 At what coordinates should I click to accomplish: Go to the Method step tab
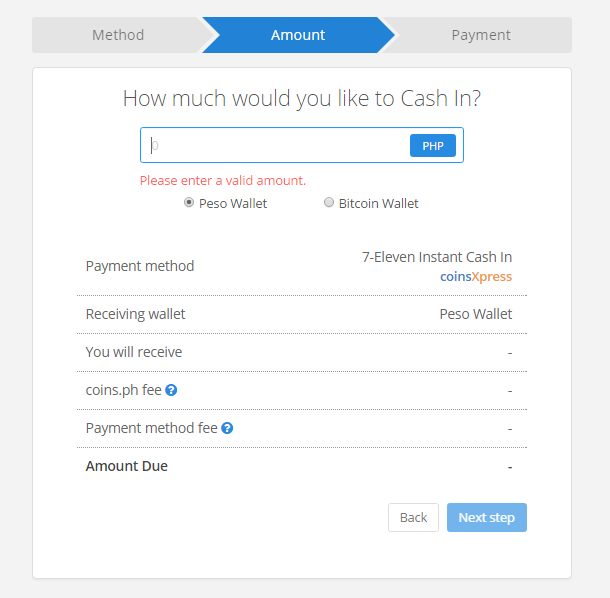[118, 35]
